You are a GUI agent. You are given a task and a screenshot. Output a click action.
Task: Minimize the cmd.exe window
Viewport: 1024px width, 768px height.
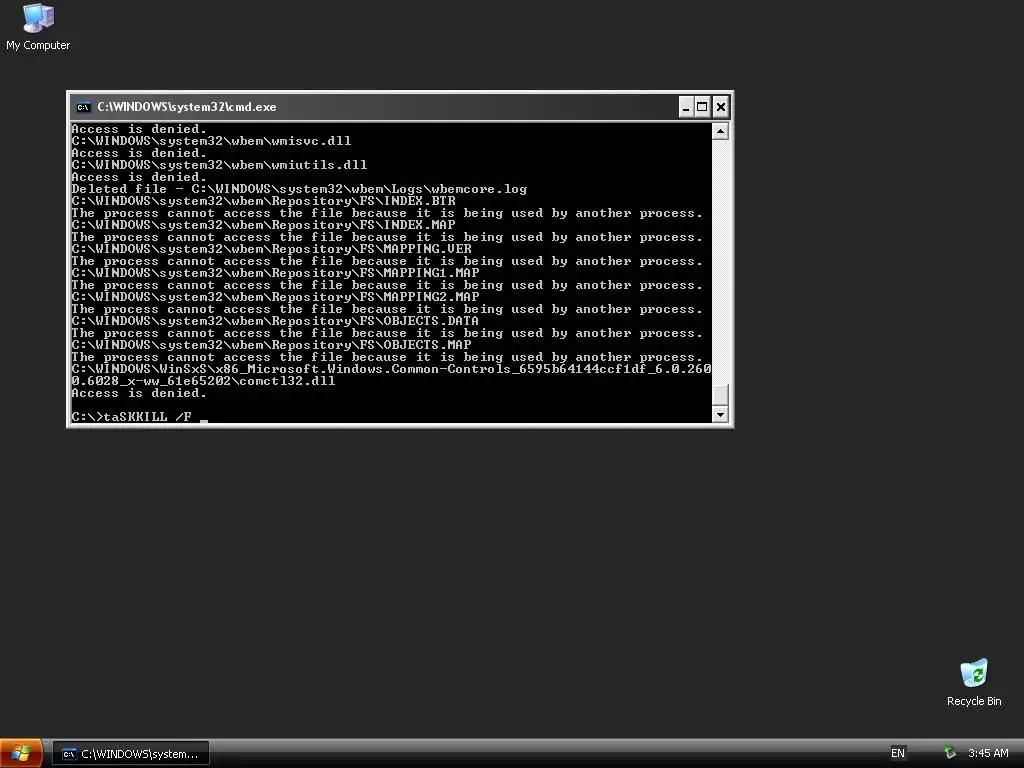[x=686, y=107]
